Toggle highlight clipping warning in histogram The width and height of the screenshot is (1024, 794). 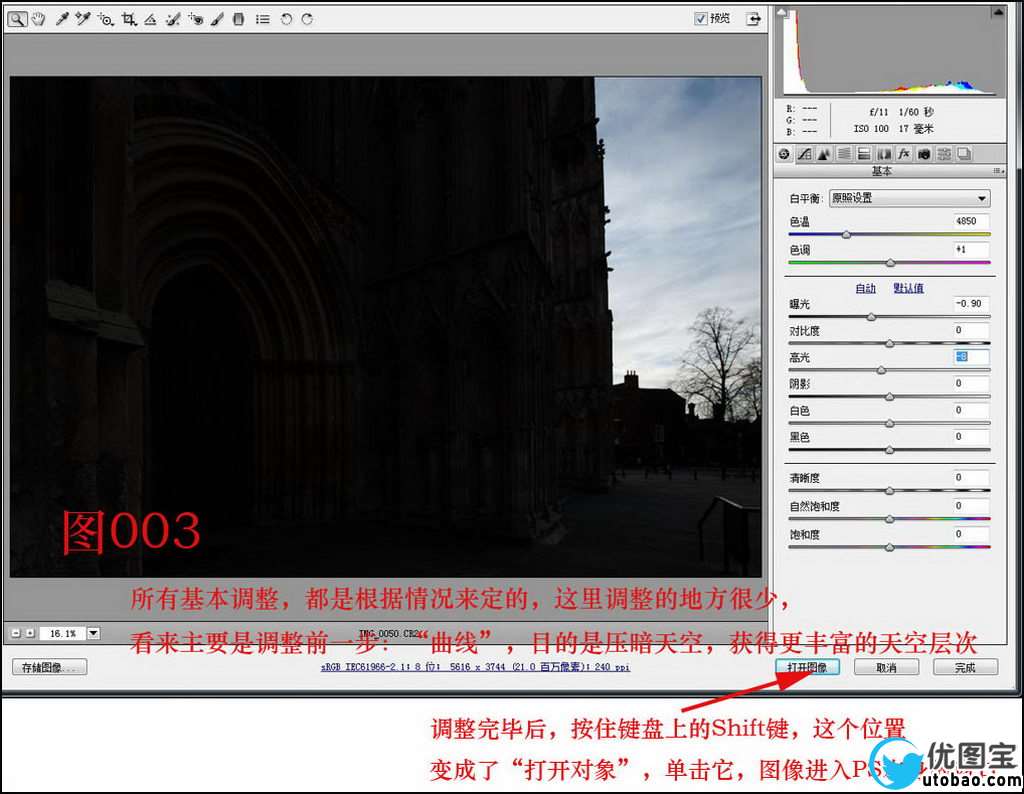tap(998, 12)
